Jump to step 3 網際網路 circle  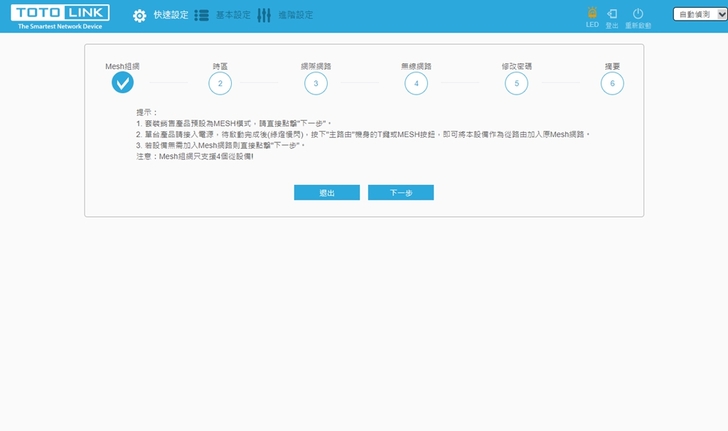[x=316, y=84]
